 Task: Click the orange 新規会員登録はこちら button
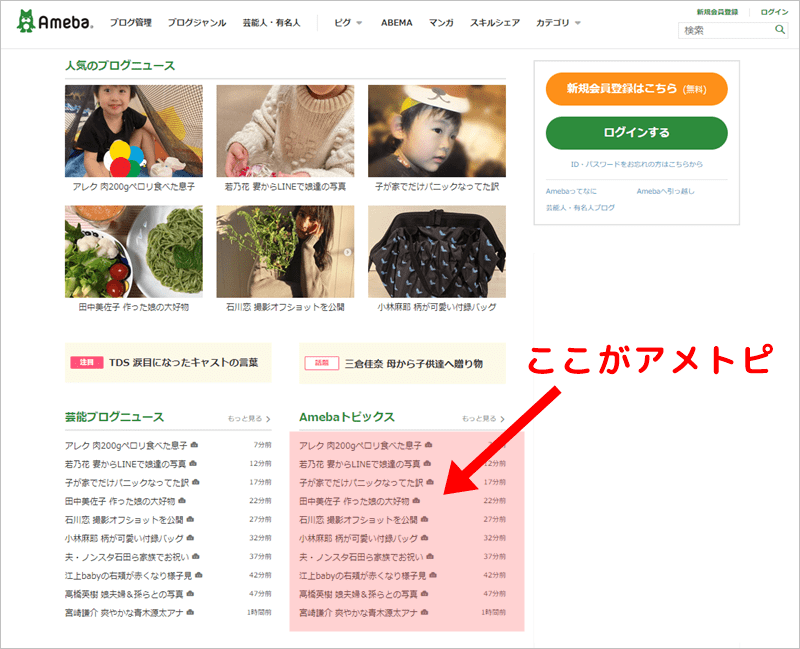point(636,89)
